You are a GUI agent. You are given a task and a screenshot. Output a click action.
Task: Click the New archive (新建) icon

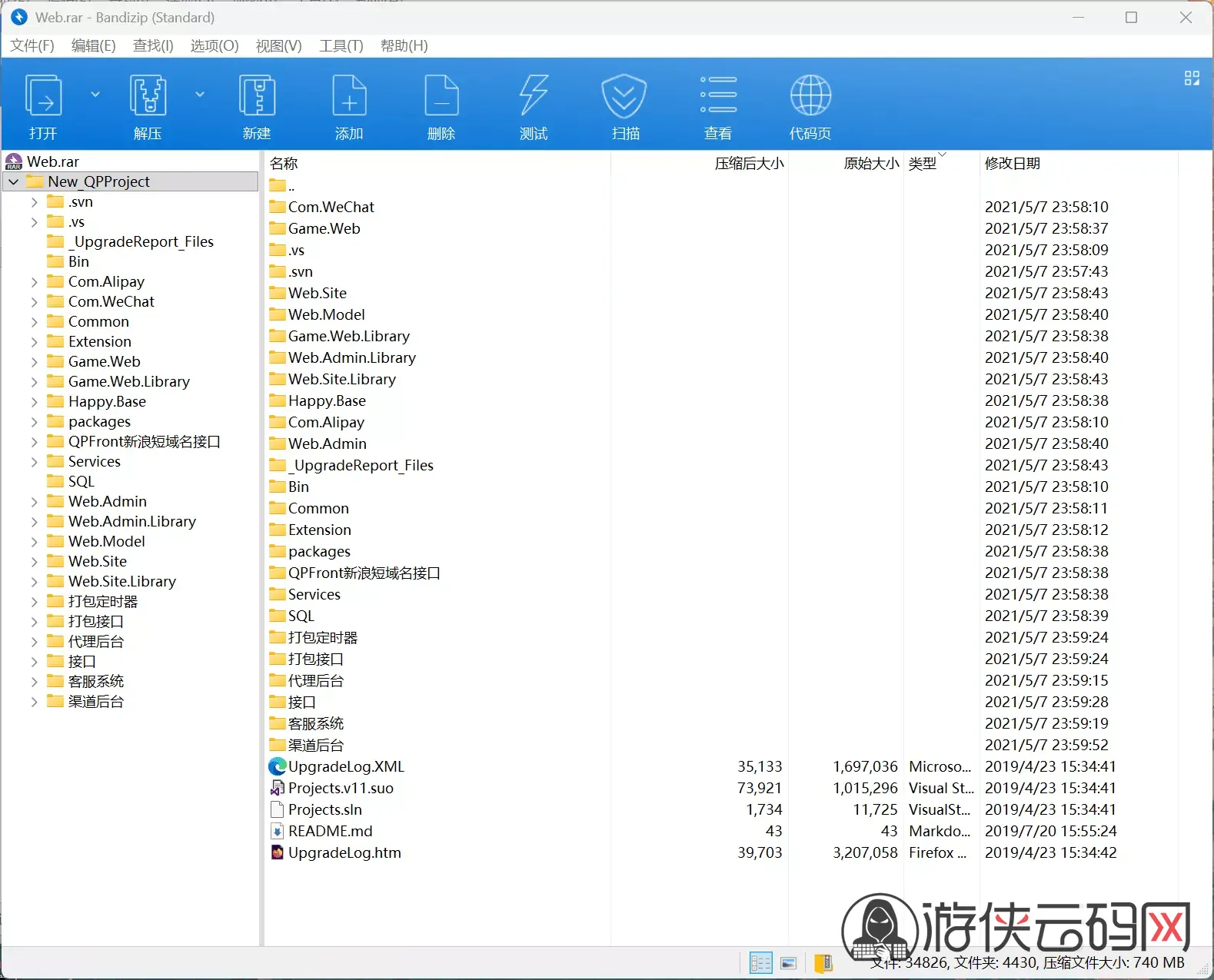(257, 107)
